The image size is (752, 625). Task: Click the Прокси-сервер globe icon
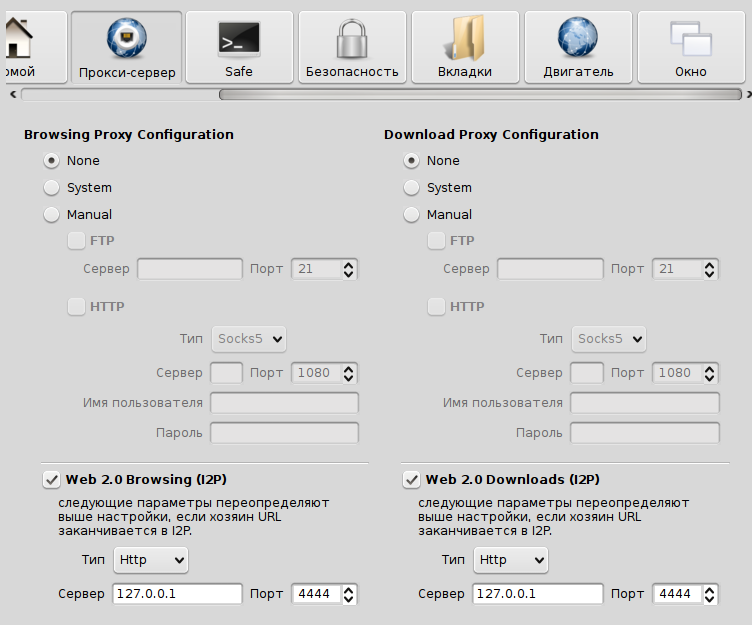point(127,37)
